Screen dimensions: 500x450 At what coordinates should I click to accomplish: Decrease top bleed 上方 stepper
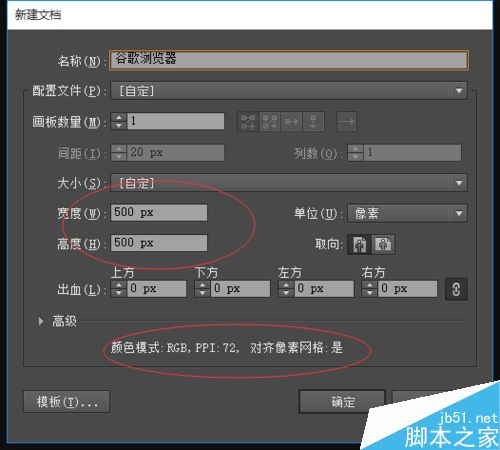click(x=119, y=293)
